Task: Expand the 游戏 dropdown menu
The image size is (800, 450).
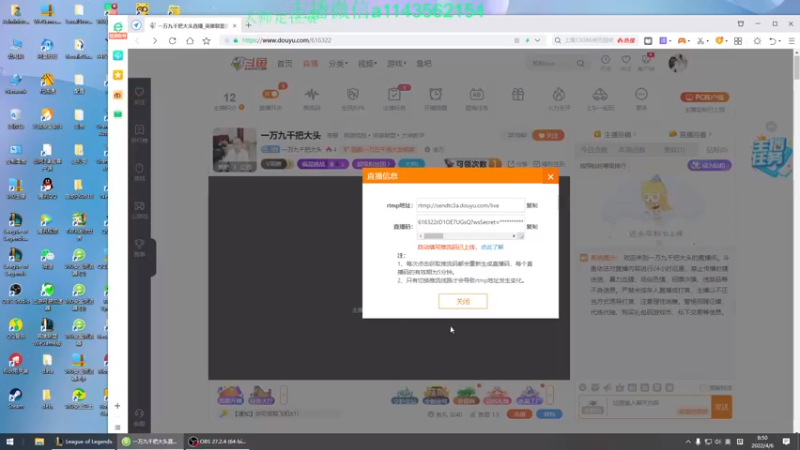Action: [396, 64]
